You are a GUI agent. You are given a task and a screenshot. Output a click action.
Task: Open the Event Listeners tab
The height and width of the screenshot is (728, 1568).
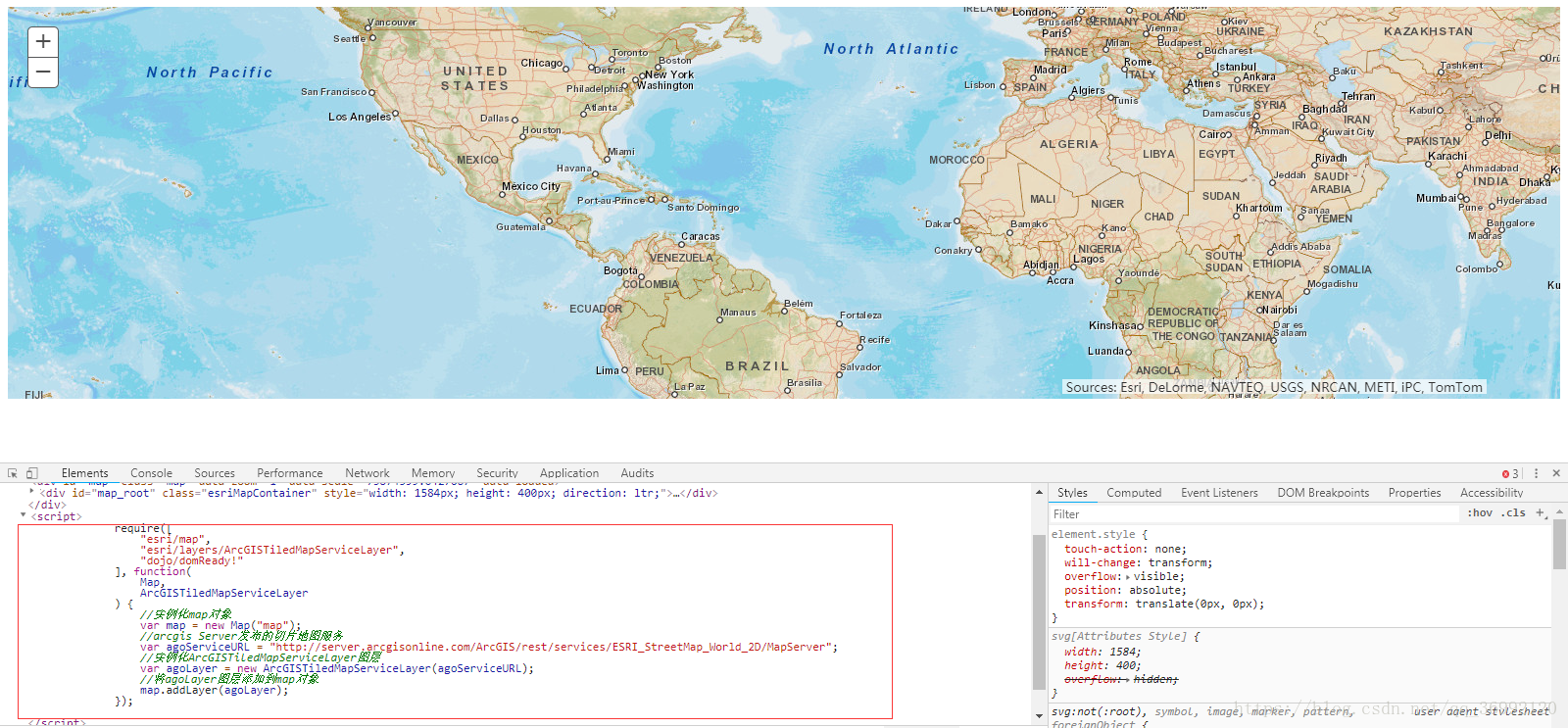click(x=1219, y=493)
